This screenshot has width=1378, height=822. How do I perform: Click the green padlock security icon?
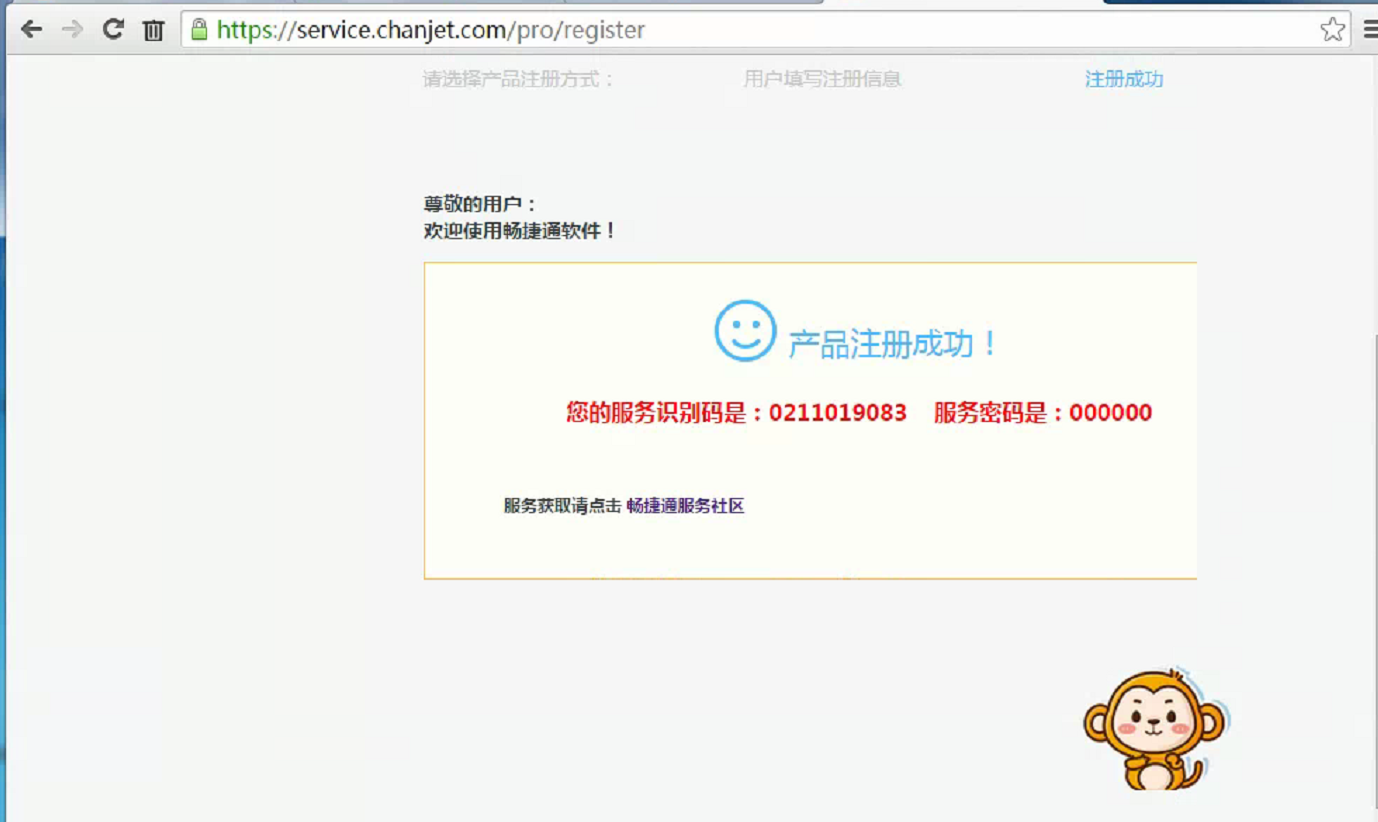coord(199,29)
